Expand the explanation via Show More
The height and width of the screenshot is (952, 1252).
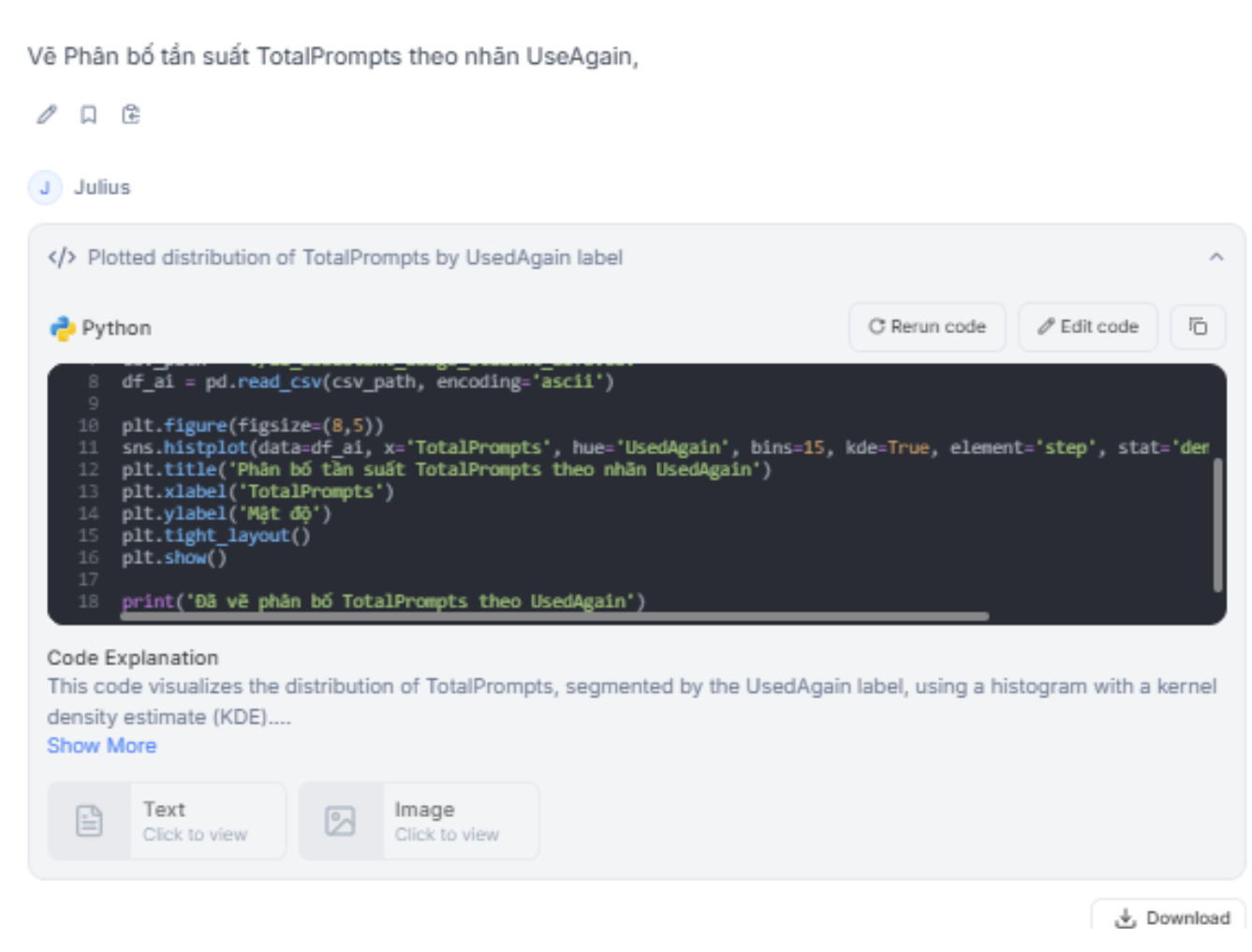tap(101, 746)
